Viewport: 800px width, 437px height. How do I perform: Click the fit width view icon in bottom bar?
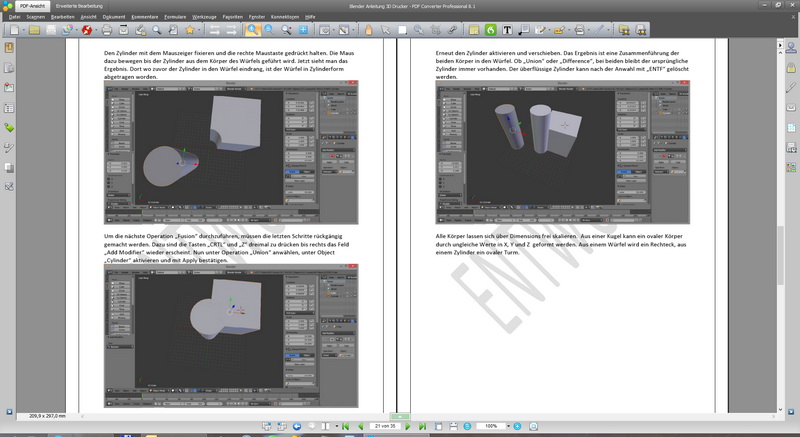click(453, 426)
